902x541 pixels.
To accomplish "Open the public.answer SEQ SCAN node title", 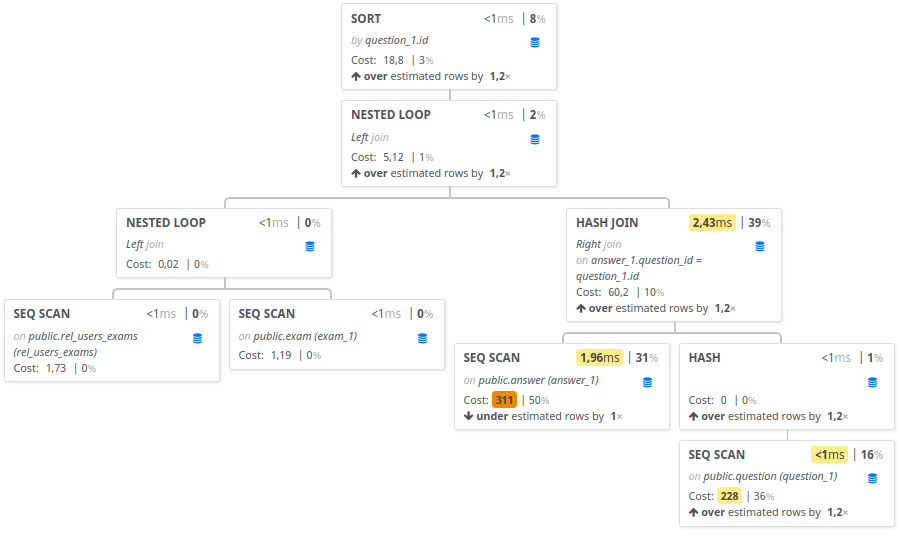I will (491, 358).
